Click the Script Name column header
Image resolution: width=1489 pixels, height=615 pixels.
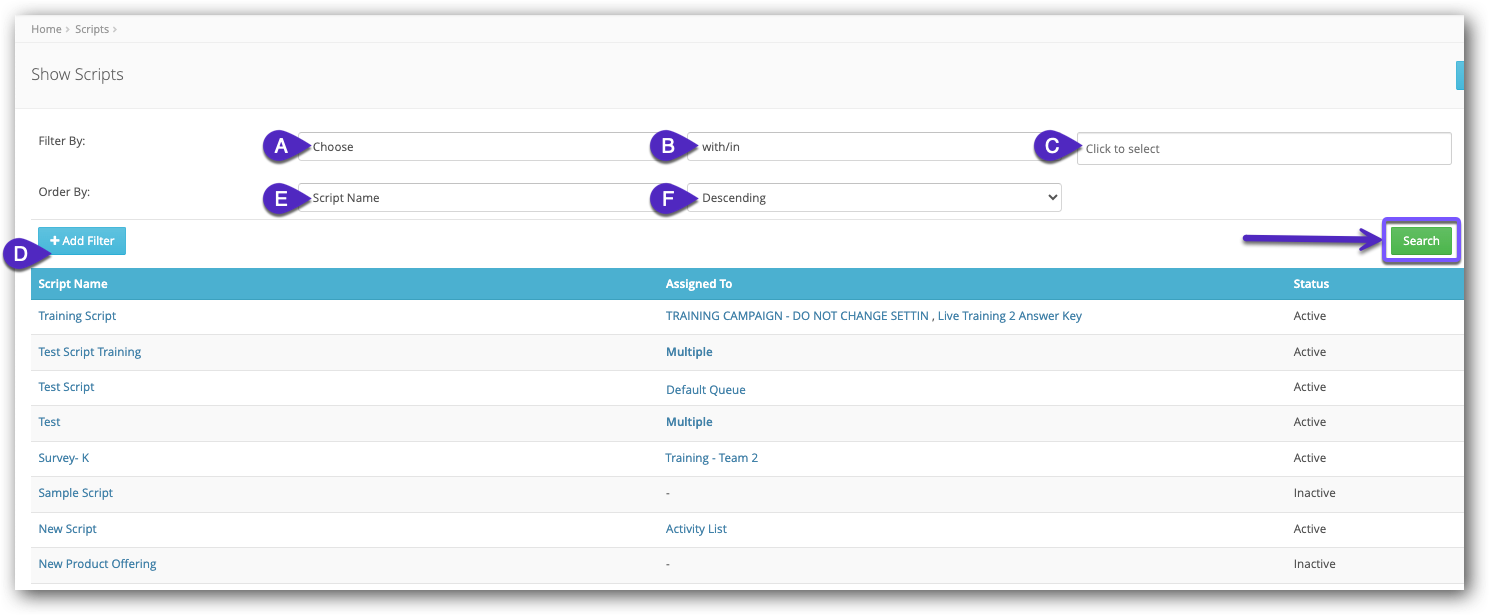click(73, 284)
